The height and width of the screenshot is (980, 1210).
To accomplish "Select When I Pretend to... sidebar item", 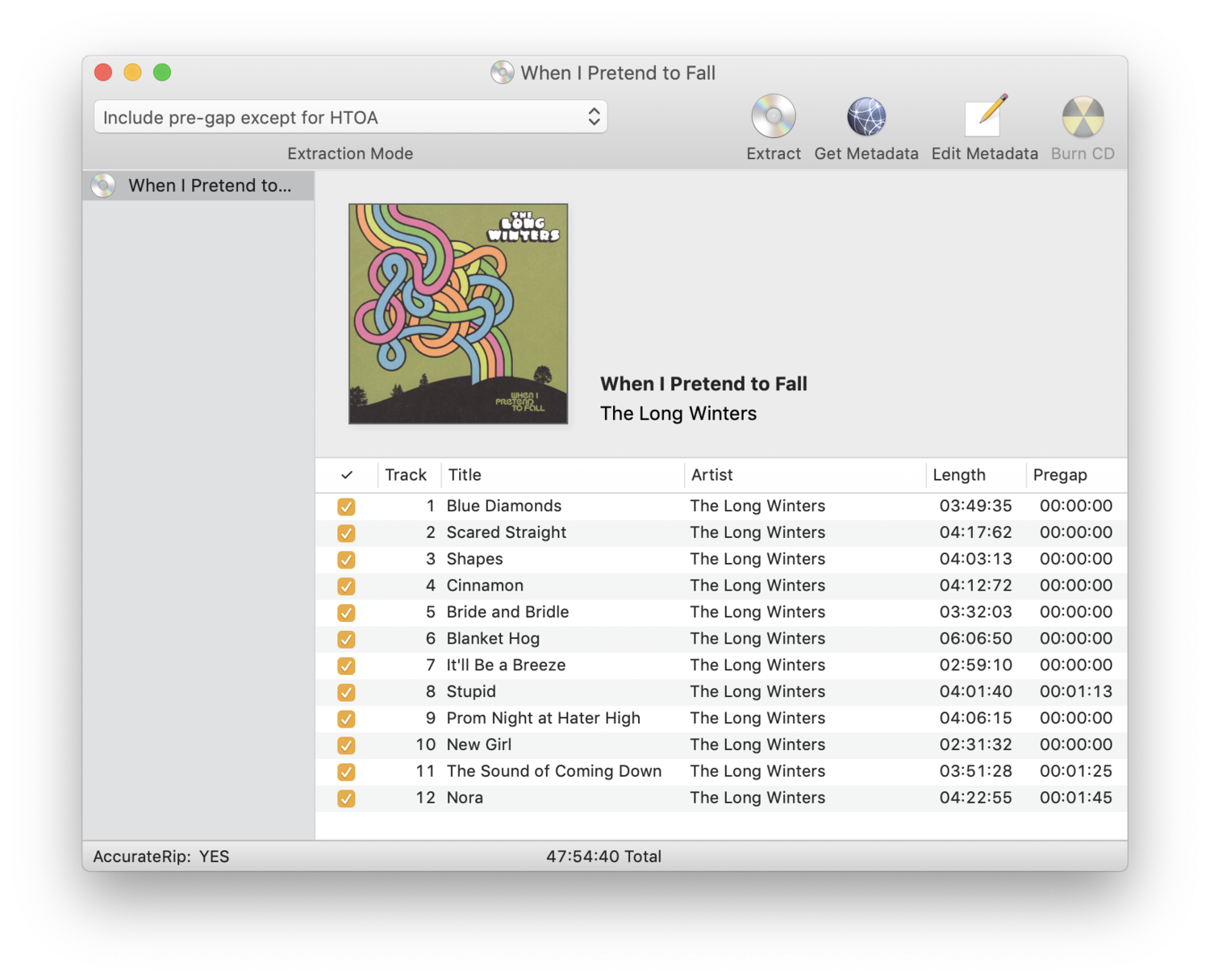I will [210, 186].
